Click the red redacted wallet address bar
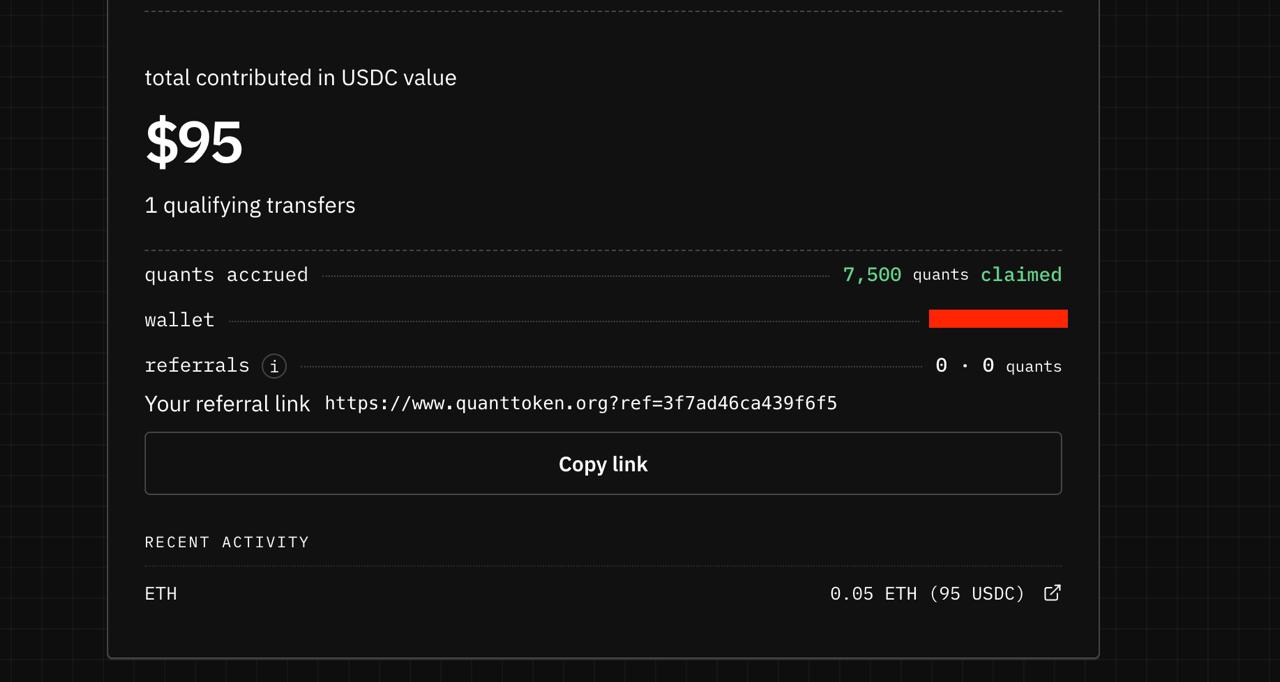The height and width of the screenshot is (682, 1280). point(998,319)
